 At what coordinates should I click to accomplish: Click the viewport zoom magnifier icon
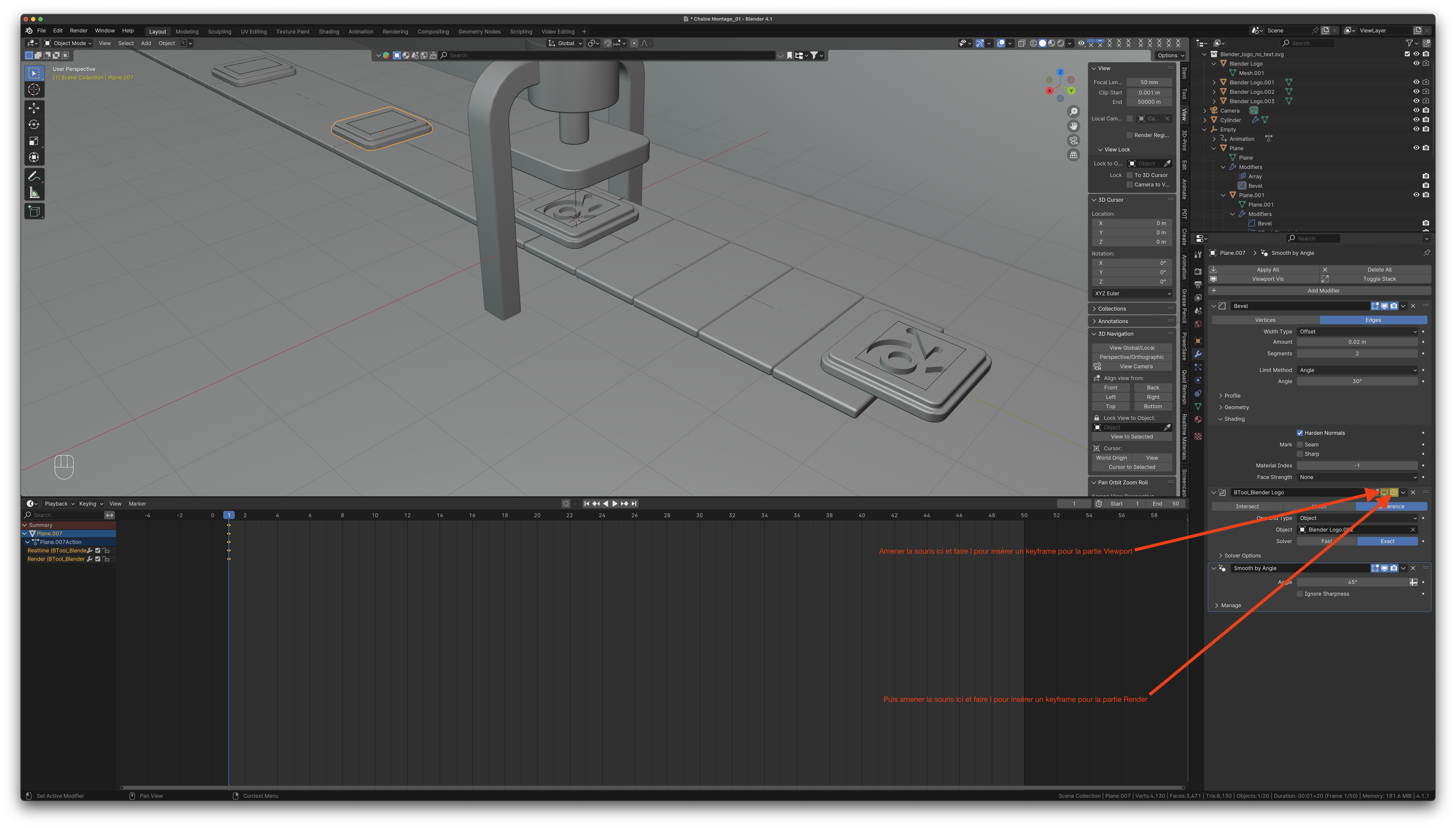(1073, 111)
